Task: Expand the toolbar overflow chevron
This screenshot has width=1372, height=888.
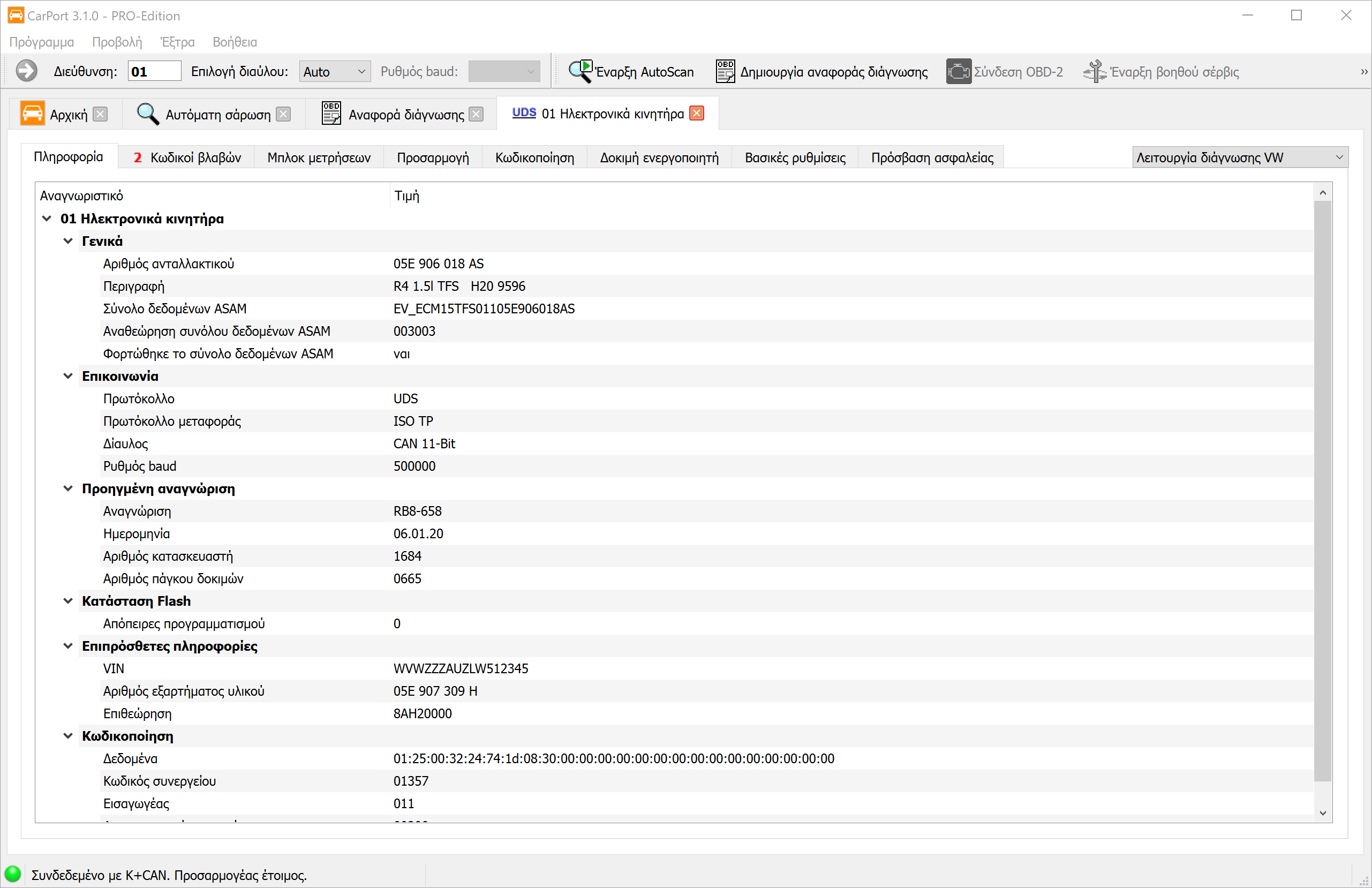Action: [x=1363, y=72]
